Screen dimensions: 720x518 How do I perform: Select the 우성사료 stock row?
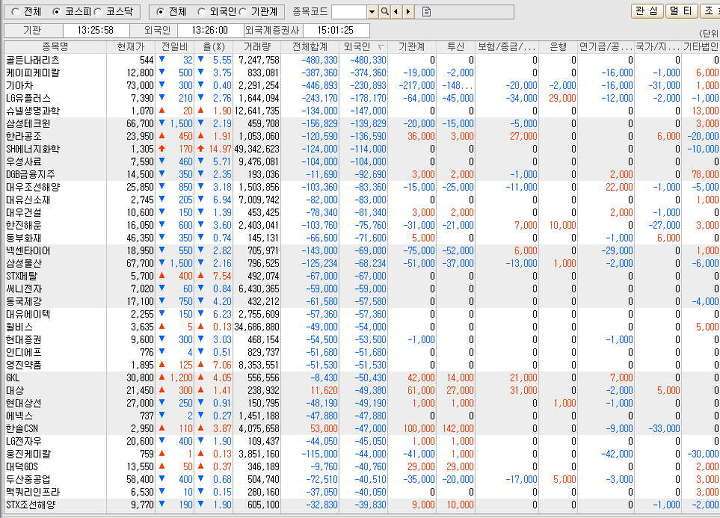click(x=362, y=162)
